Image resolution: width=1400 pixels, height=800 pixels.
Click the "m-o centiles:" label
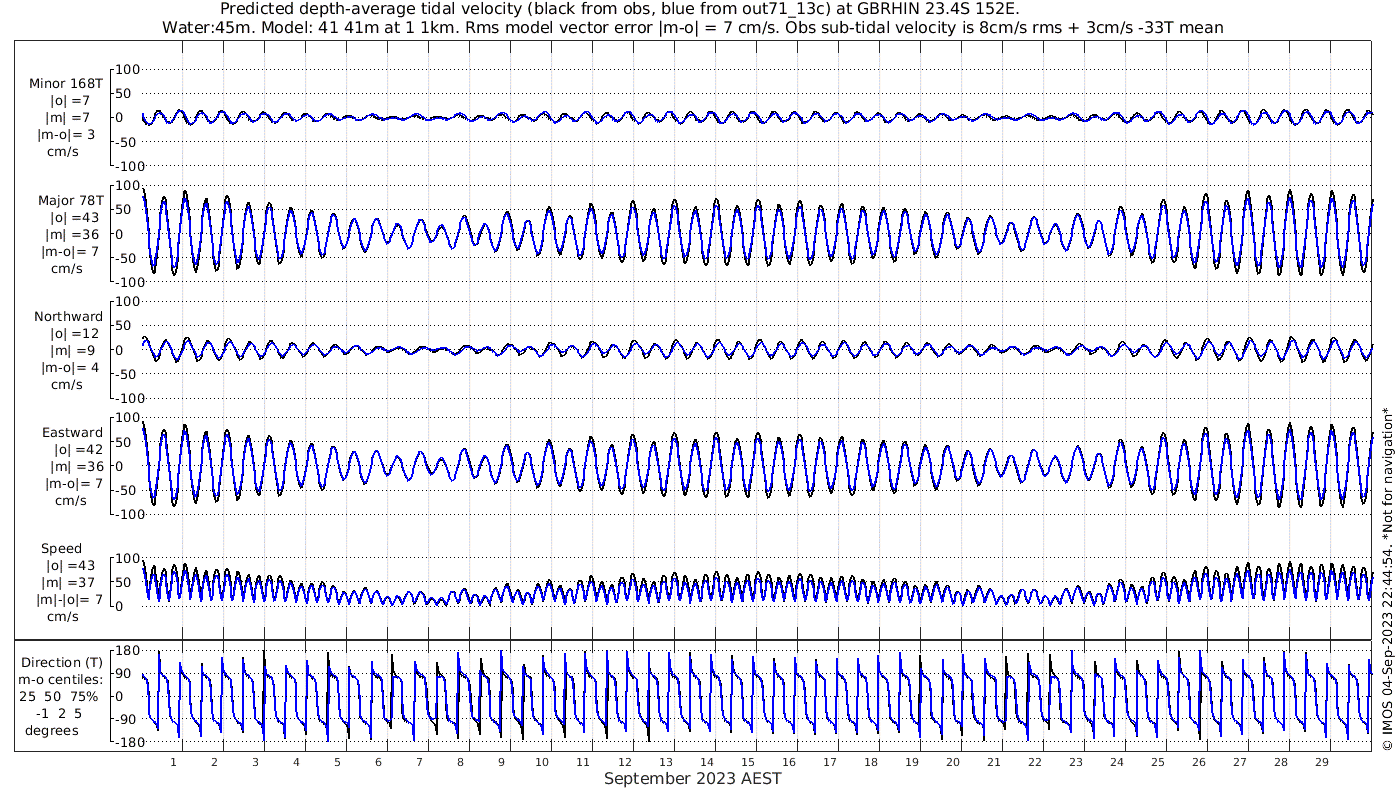(x=62, y=679)
